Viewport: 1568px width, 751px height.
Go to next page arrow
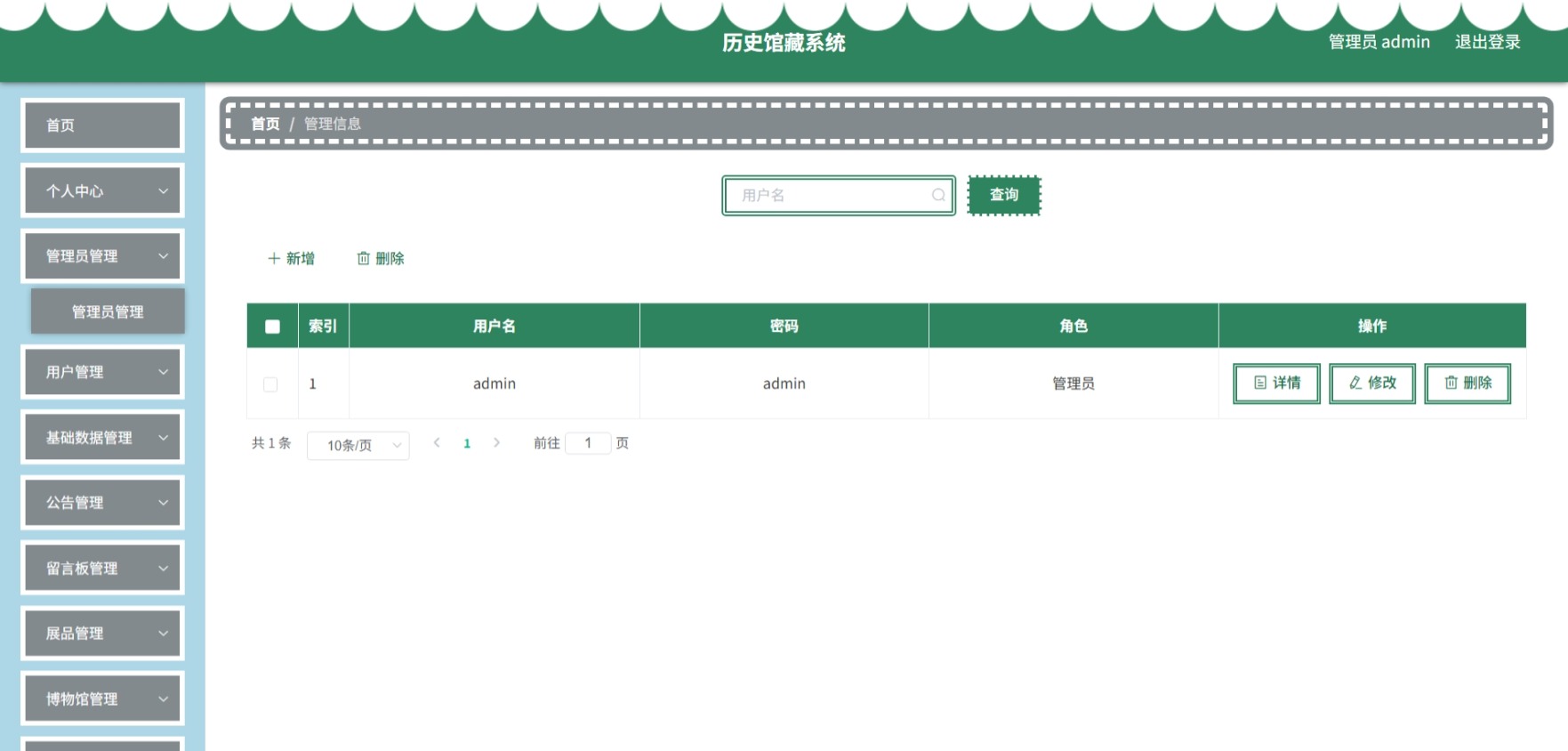tap(496, 442)
